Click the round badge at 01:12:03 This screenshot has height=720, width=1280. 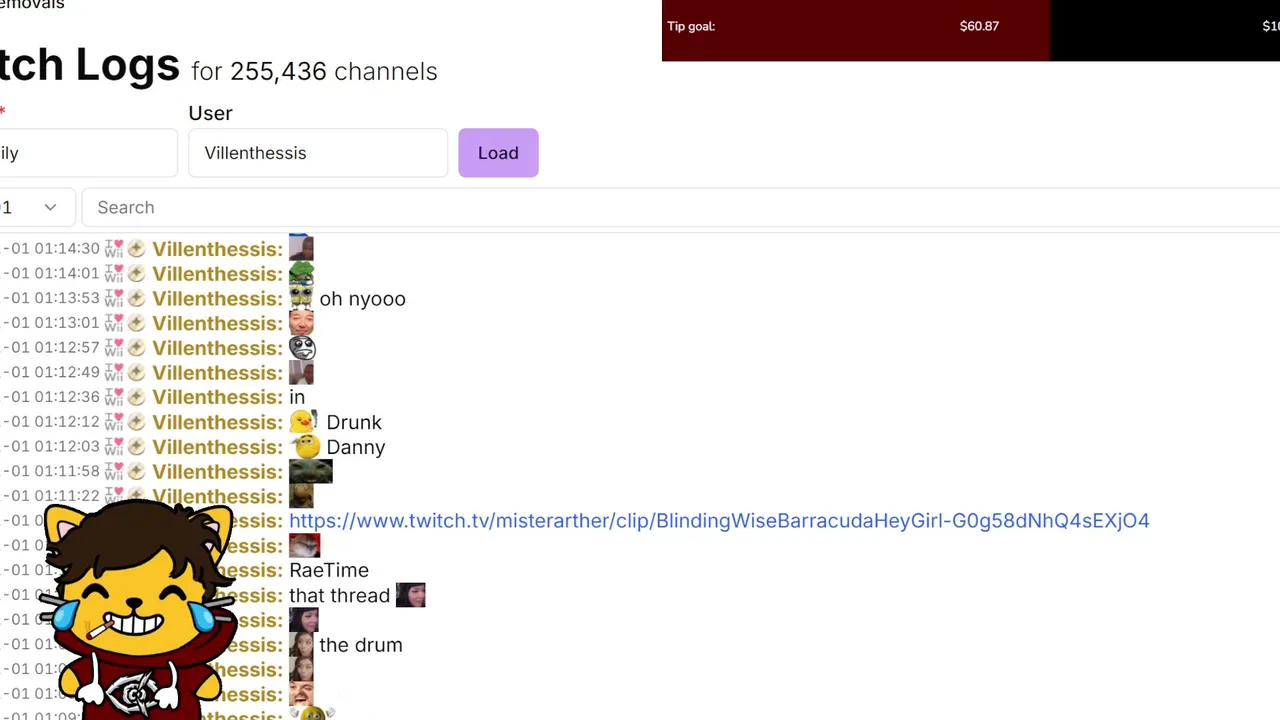136,447
